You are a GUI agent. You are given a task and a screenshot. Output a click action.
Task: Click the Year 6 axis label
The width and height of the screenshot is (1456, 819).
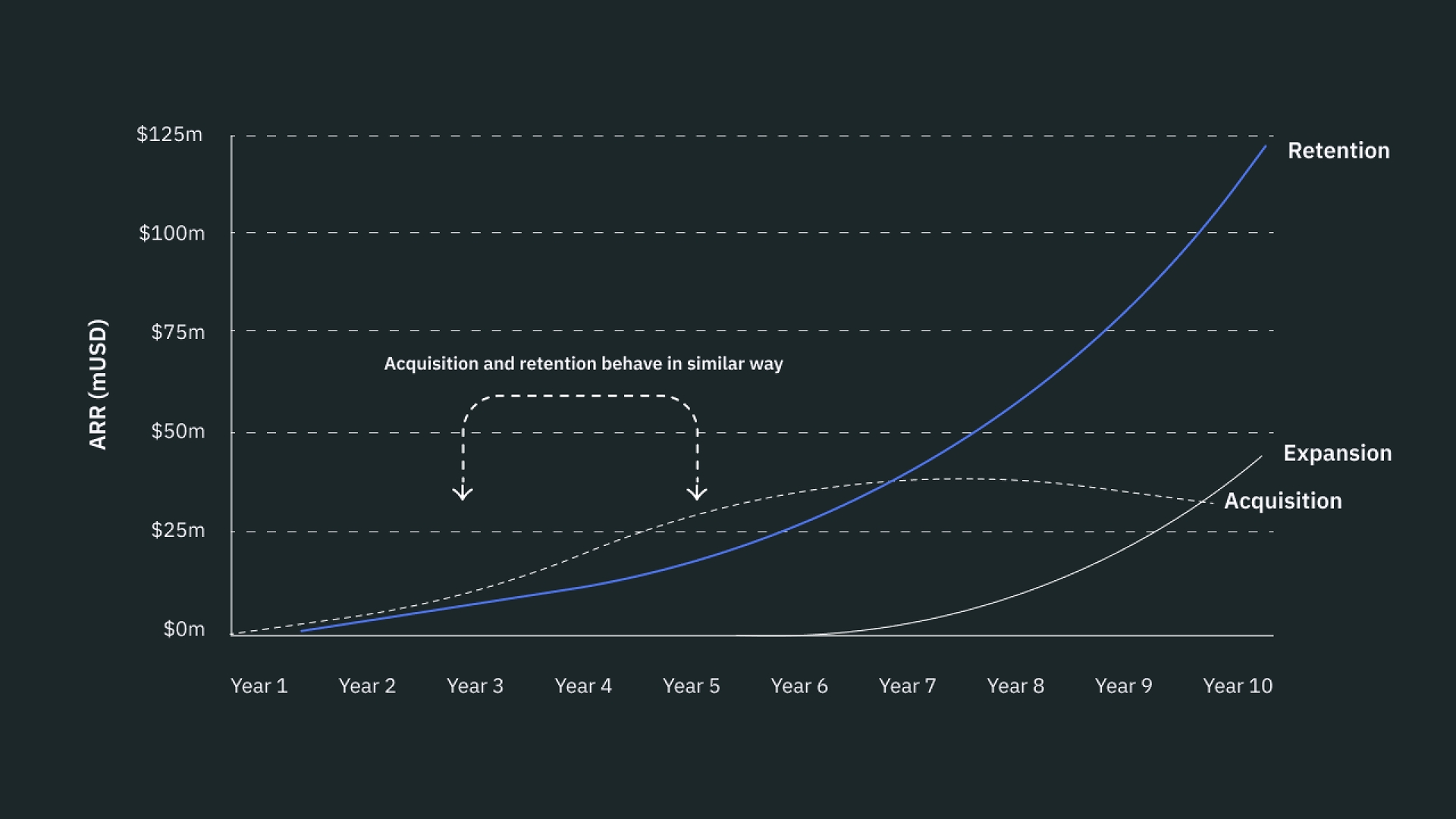tap(799, 686)
